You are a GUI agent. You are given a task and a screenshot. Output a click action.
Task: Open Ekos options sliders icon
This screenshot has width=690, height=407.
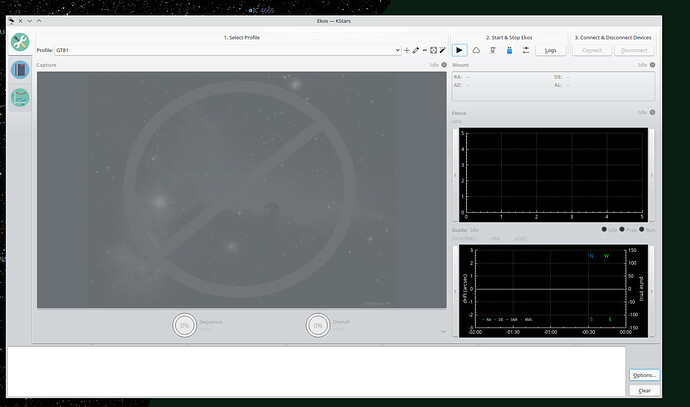(x=526, y=50)
